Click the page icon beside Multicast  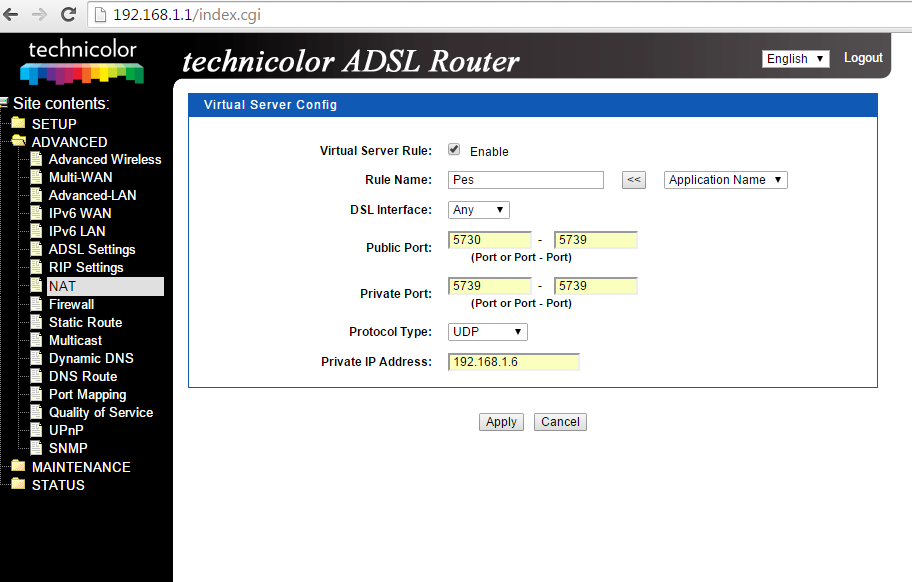point(36,340)
